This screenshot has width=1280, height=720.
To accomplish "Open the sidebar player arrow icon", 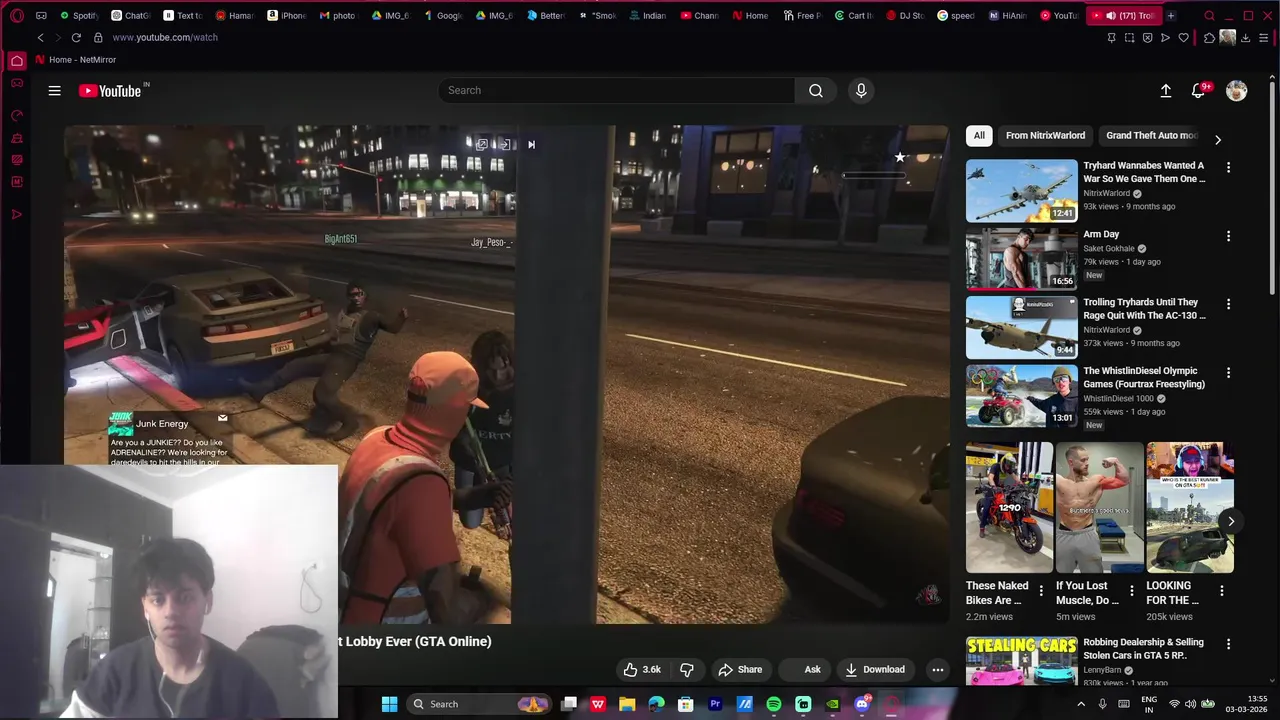I will [17, 214].
